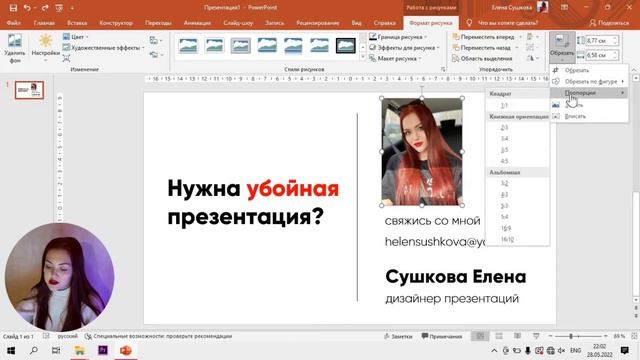Switch to slide sorter view icon
Image resolution: width=640 pixels, height=360 pixels.
coord(499,336)
